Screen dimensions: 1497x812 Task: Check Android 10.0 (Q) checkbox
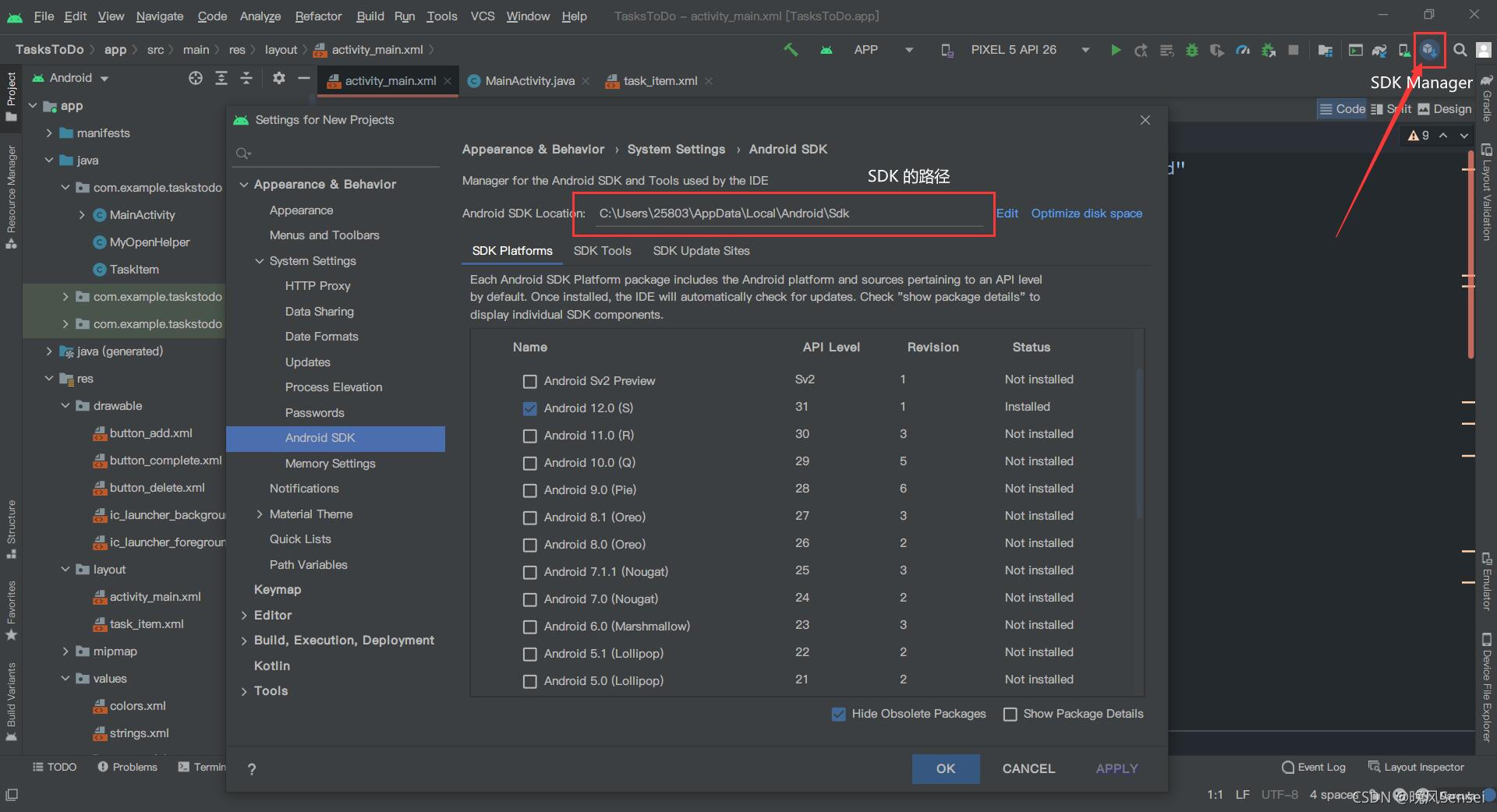530,464
